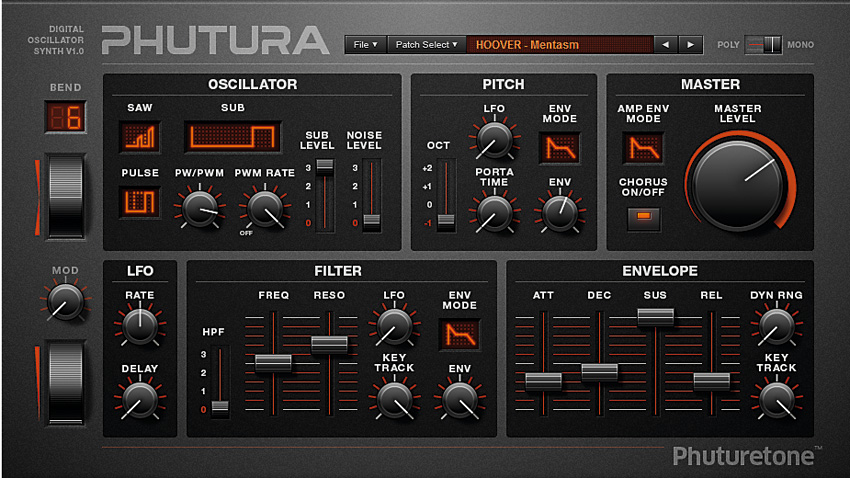
Task: Click the Envelope REL slider handle
Action: [712, 382]
